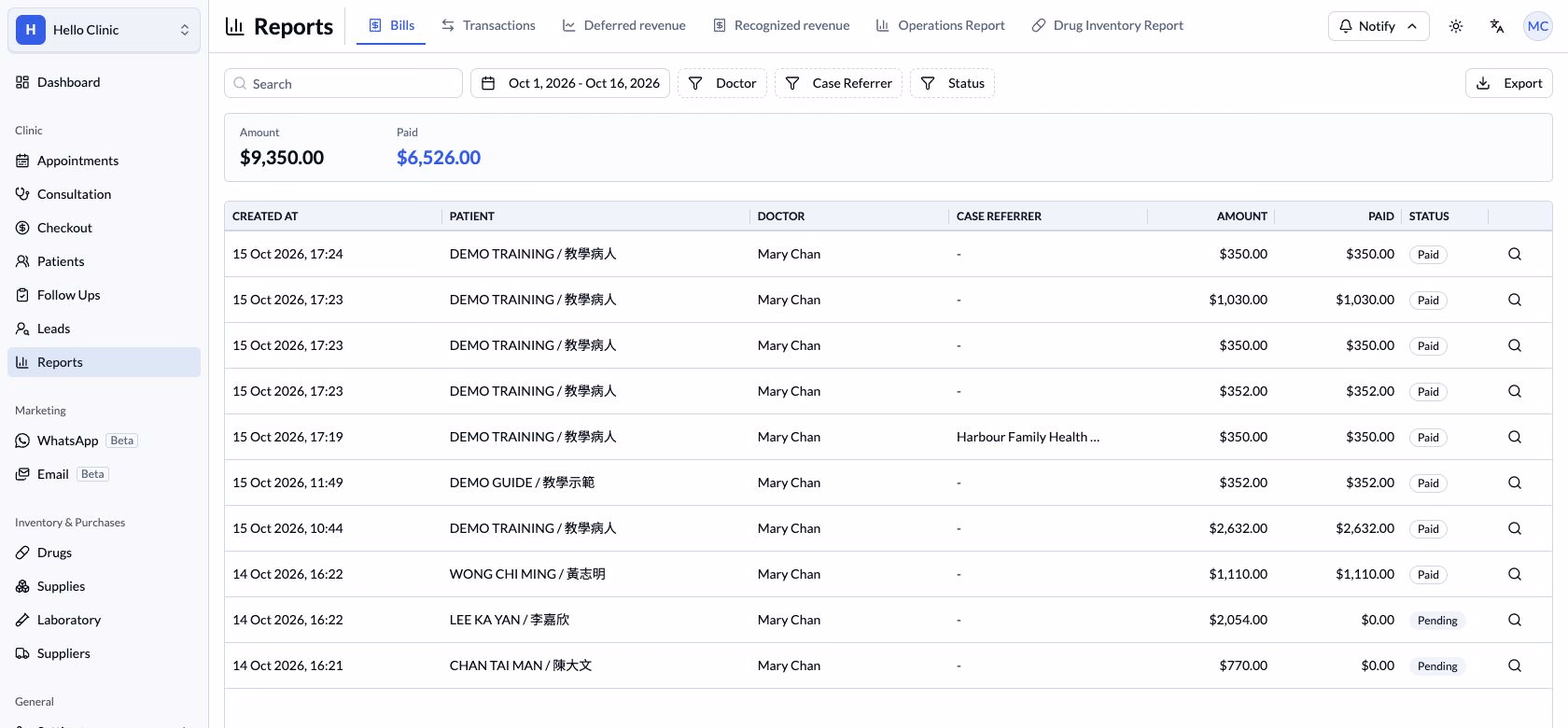View details of 17:24 bill

(1515, 254)
